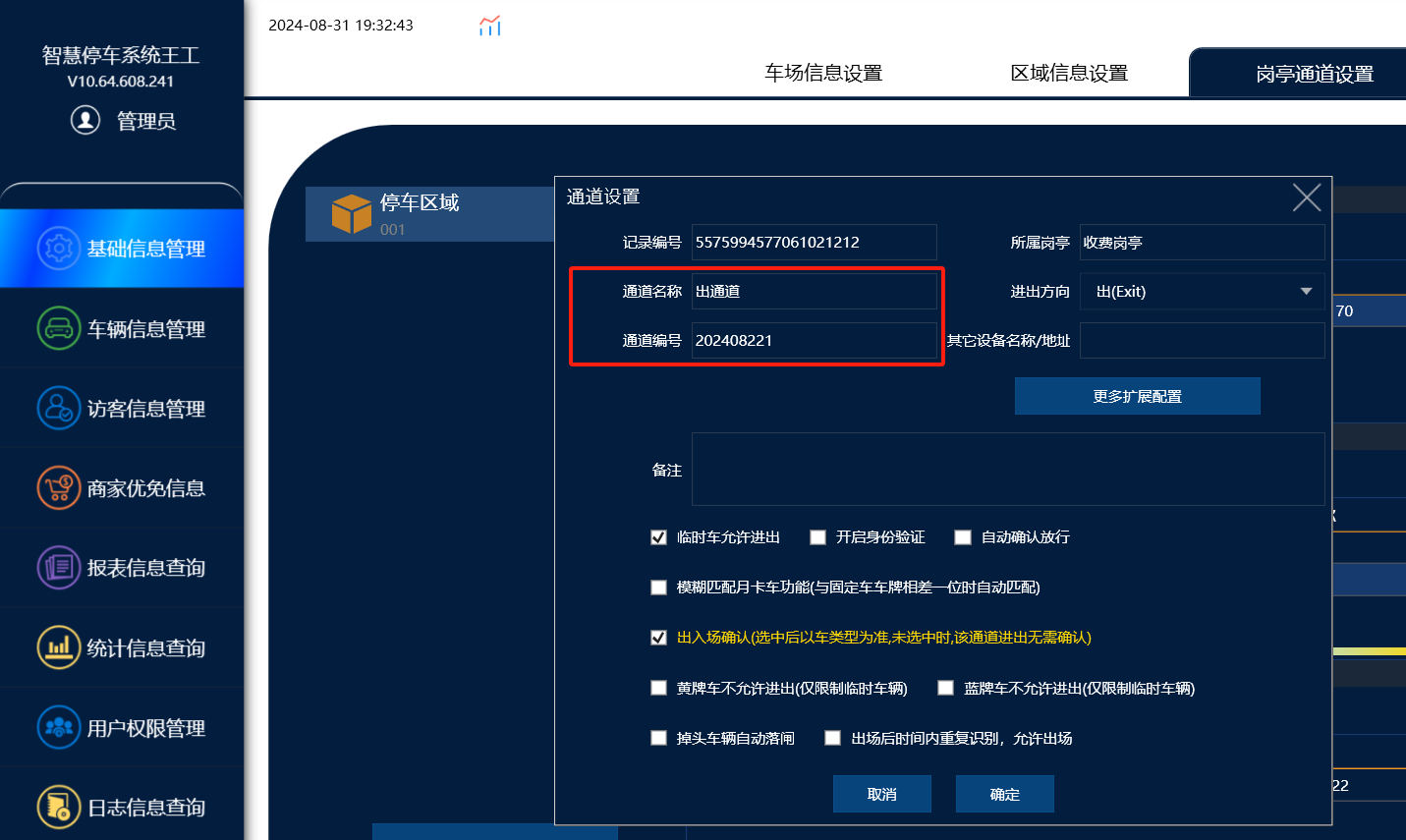Click the 通道编号 input field
The width and height of the screenshot is (1406, 840).
pyautogui.click(x=815, y=341)
